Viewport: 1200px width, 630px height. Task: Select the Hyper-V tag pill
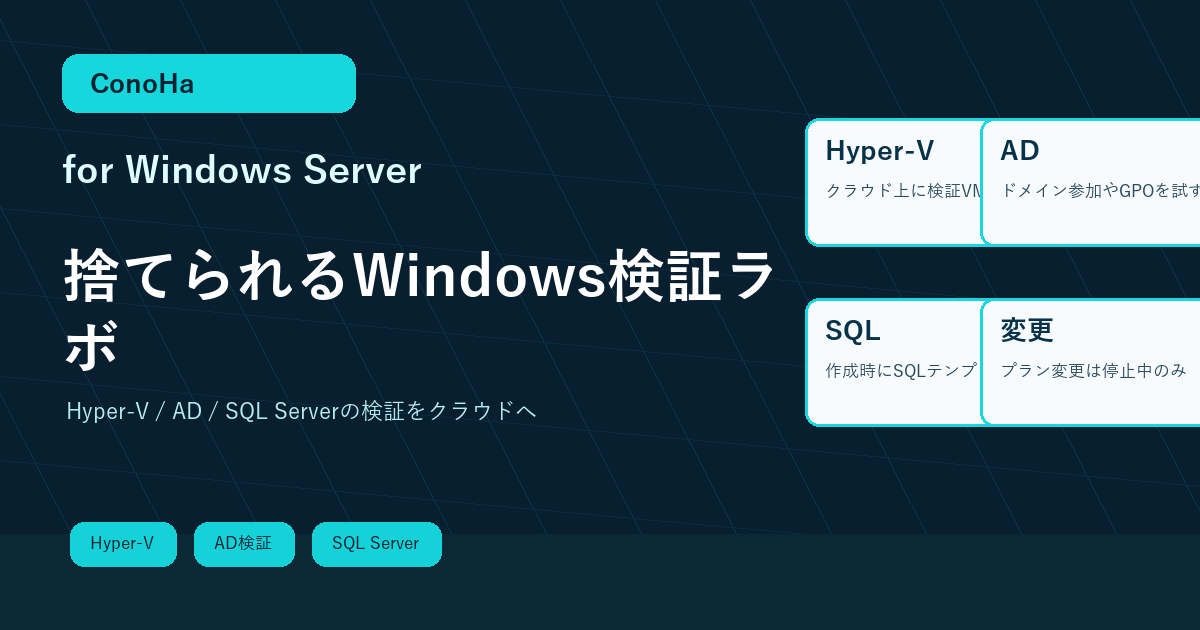tap(123, 544)
